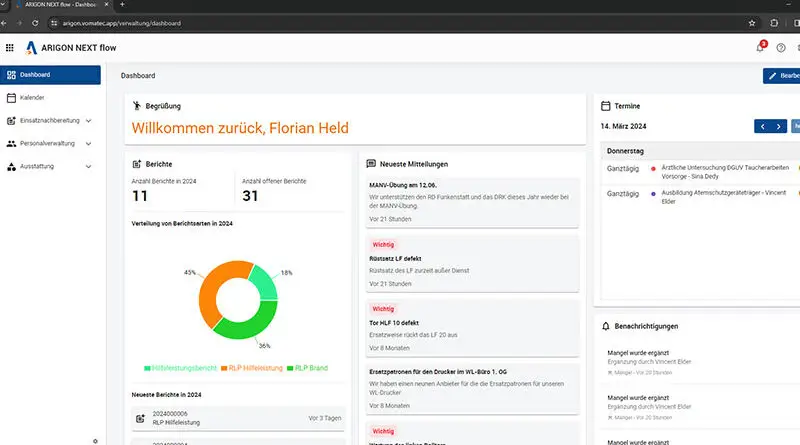
Task: Close the ARIGON NEXT flow browser tab
Action: [x=106, y=5]
